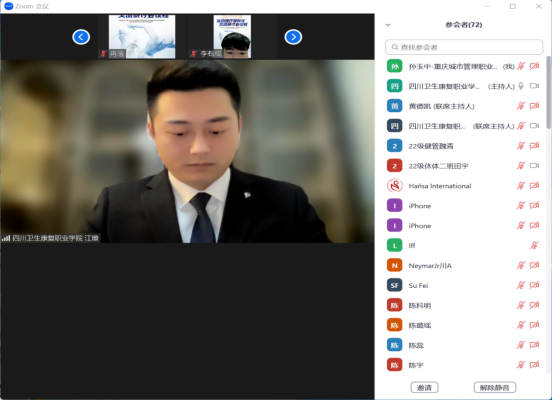
Task: Click the next video page arrow
Action: pos(293,37)
